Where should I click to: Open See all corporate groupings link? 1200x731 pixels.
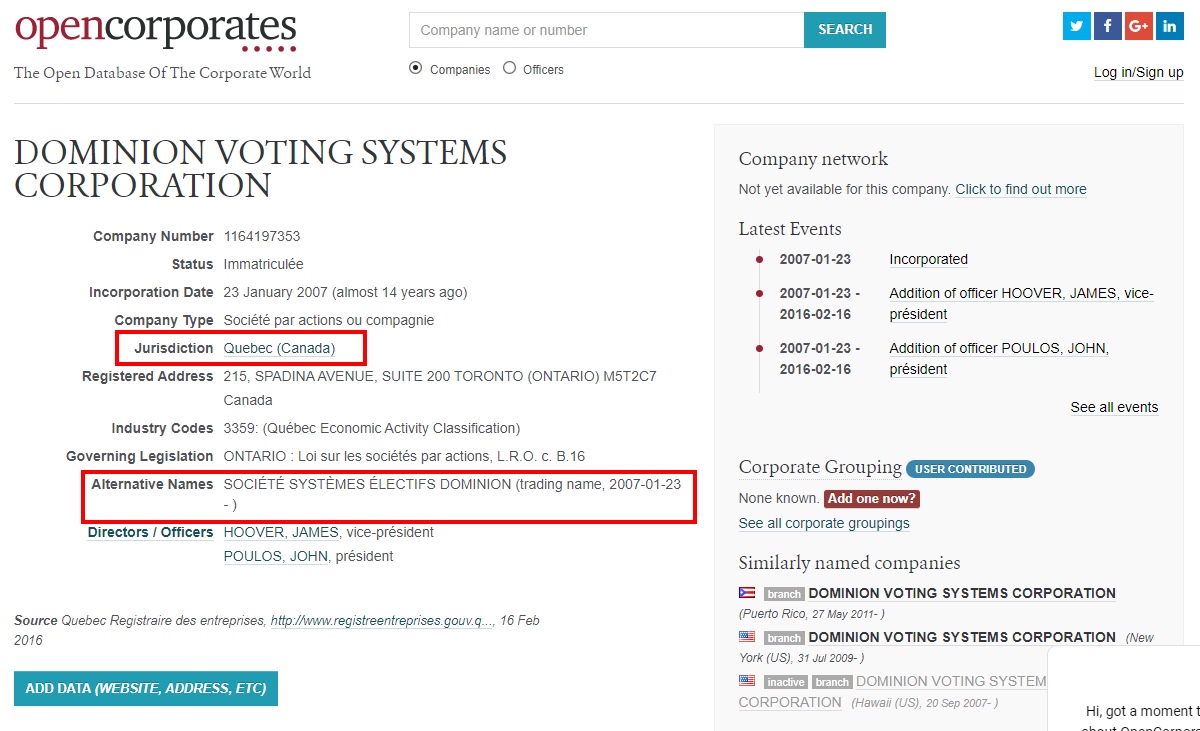pyautogui.click(x=824, y=523)
